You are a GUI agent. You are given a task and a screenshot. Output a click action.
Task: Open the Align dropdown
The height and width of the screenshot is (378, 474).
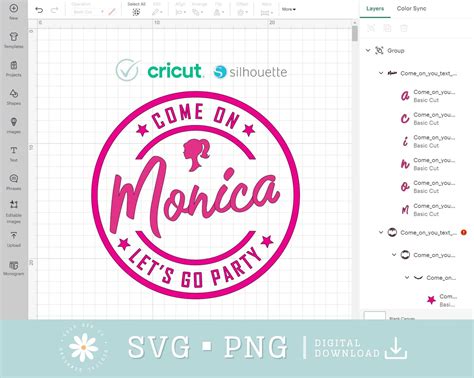180,12
